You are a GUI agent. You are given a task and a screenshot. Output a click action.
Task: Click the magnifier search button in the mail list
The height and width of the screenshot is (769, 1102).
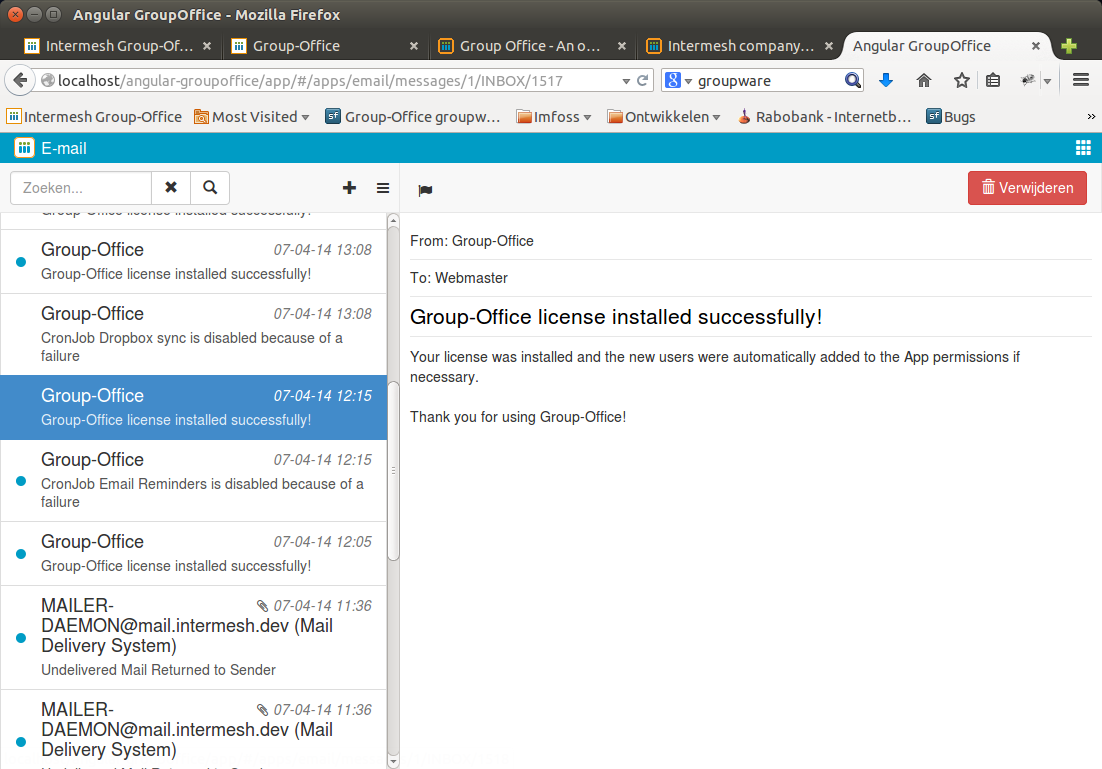(209, 188)
